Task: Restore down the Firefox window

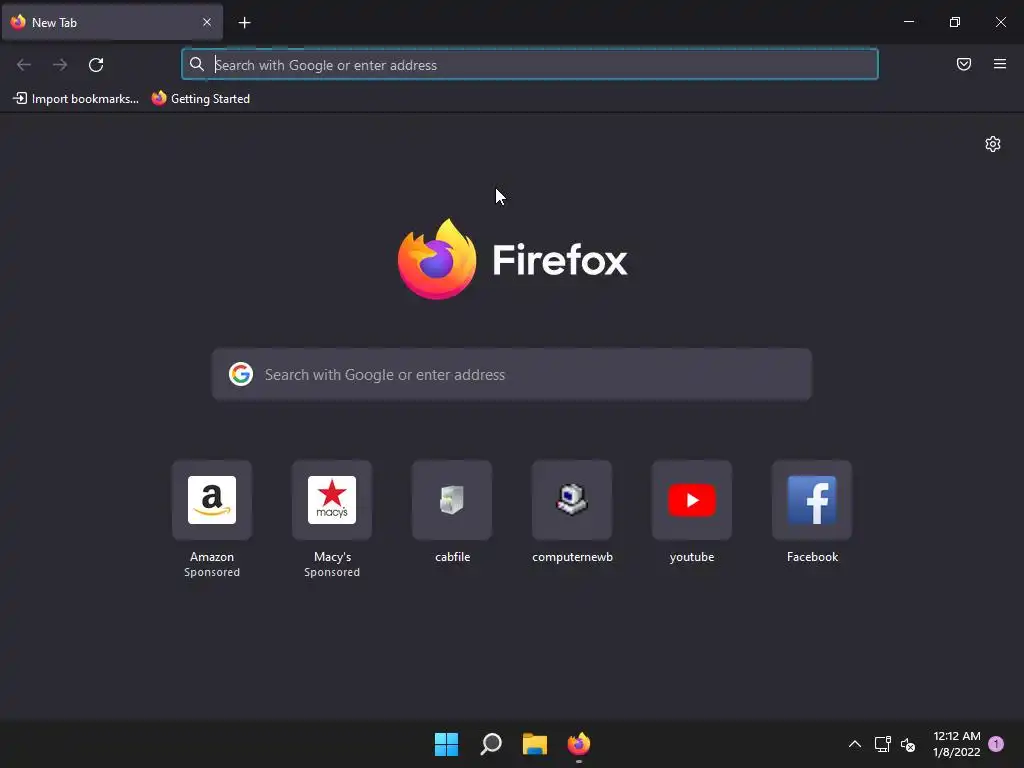Action: (x=955, y=22)
